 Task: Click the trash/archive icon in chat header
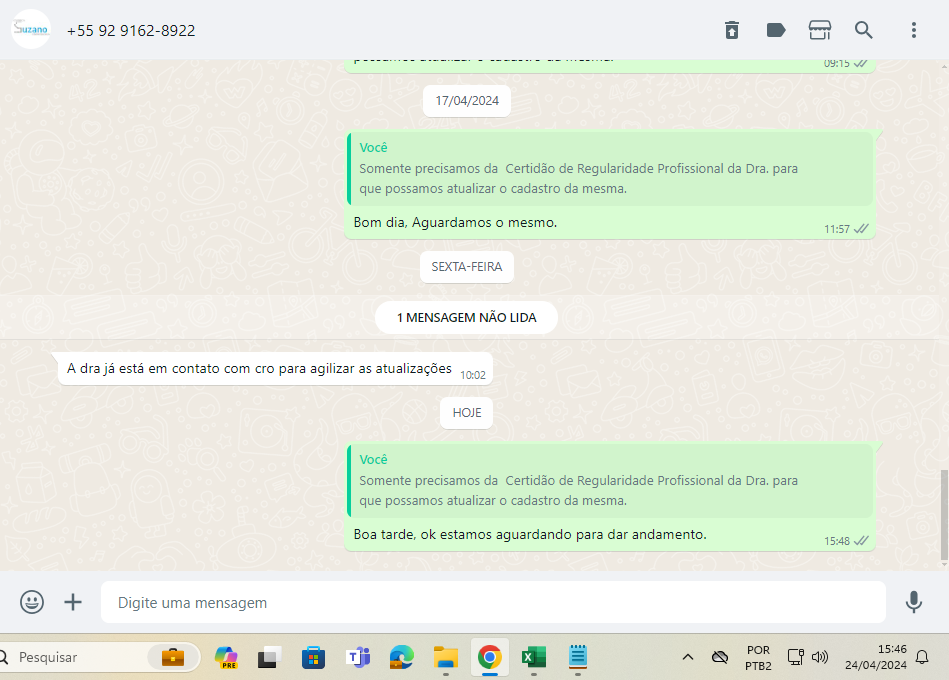[x=732, y=30]
